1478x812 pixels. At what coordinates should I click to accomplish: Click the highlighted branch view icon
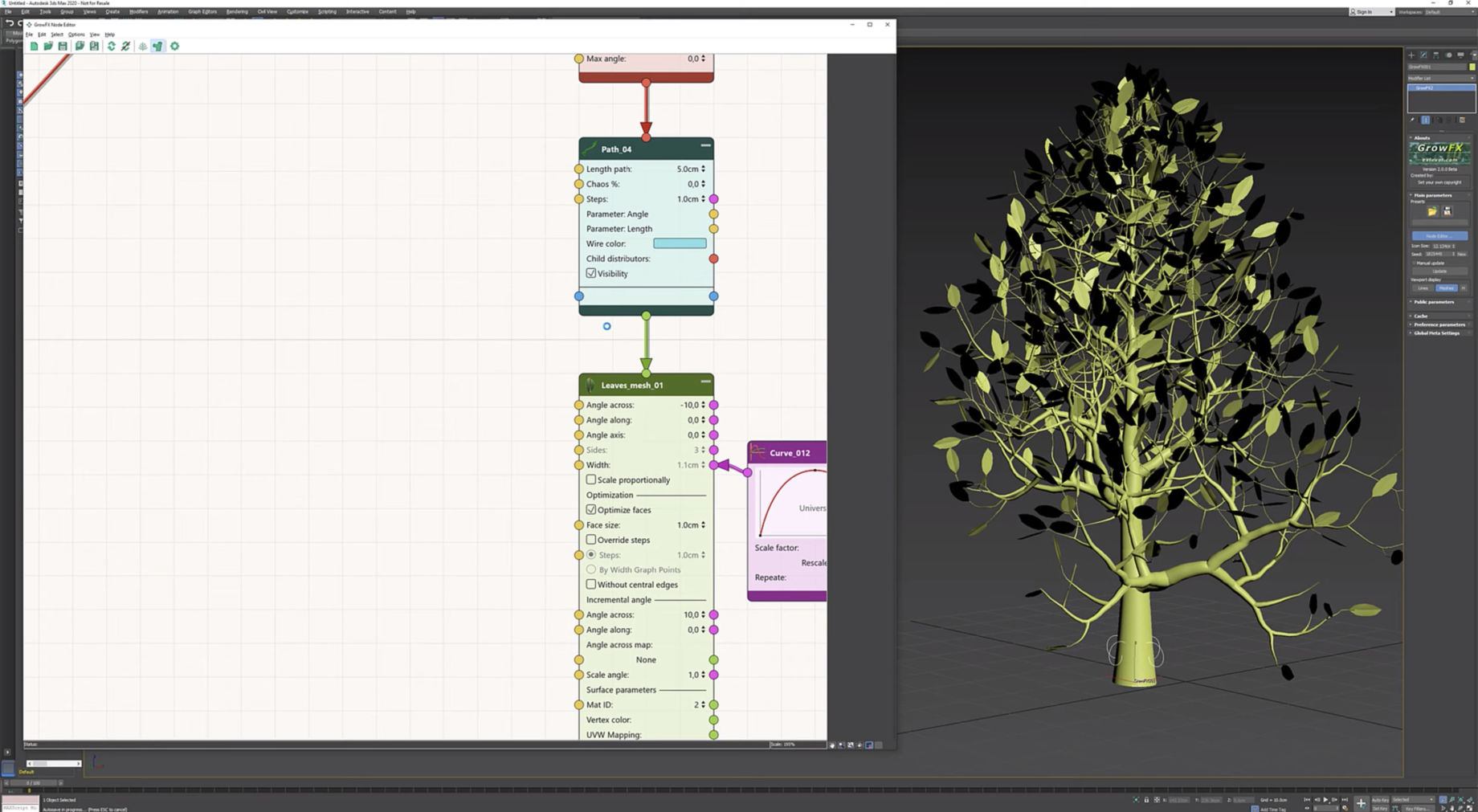157,46
